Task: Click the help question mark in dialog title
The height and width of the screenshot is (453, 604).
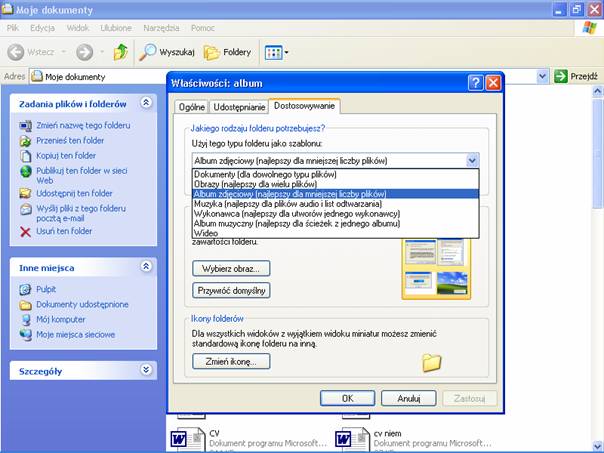Action: pos(475,83)
